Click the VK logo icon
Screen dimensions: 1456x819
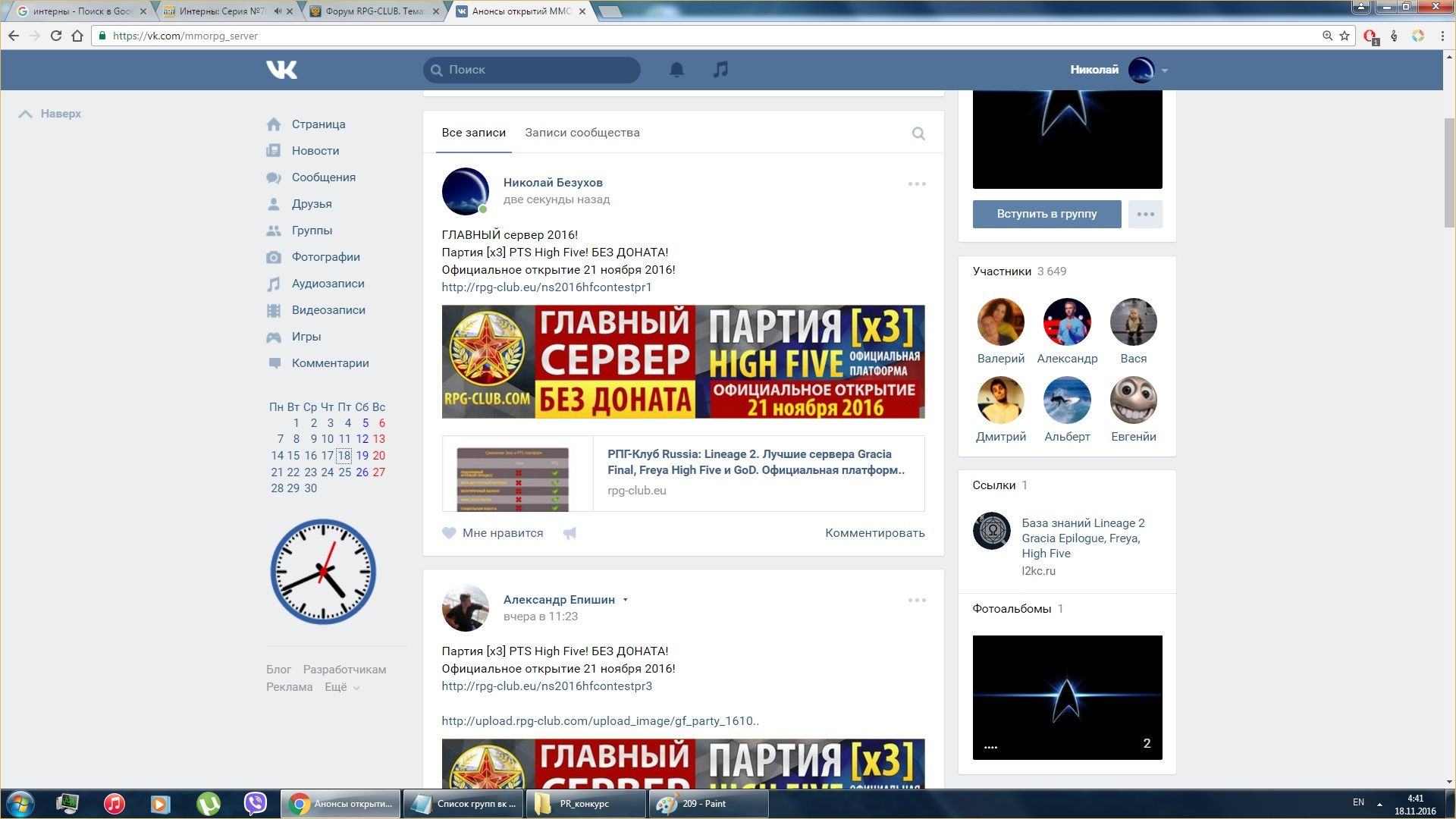coord(281,70)
